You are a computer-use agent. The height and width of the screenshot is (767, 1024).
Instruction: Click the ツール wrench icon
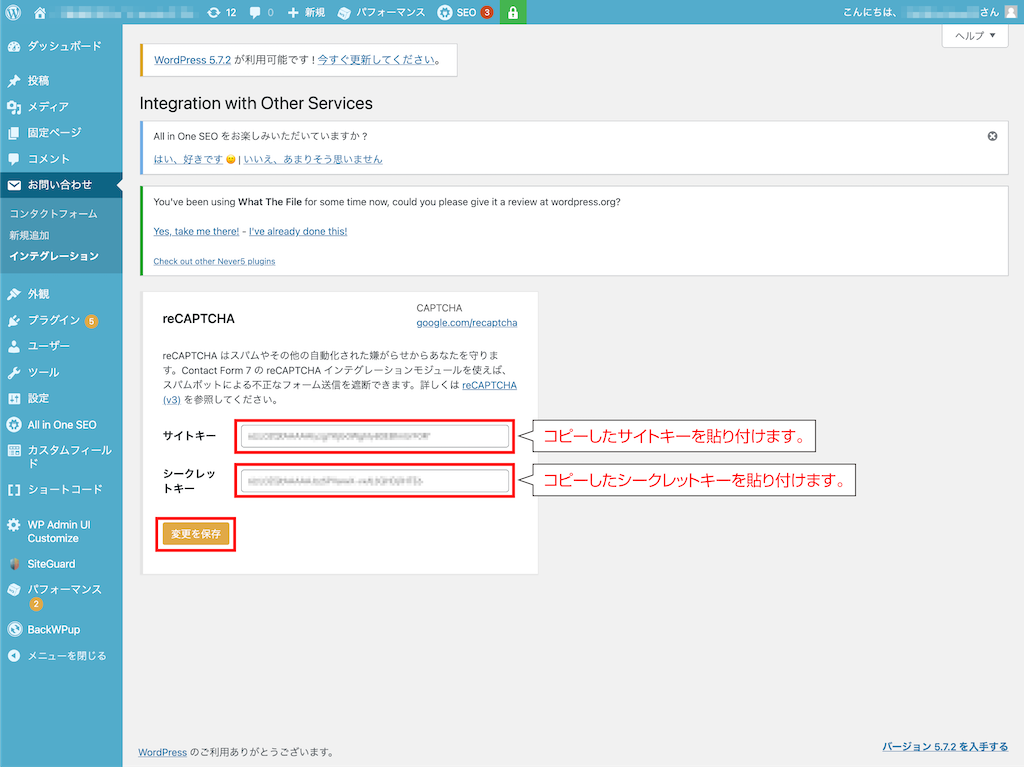pyautogui.click(x=14, y=372)
